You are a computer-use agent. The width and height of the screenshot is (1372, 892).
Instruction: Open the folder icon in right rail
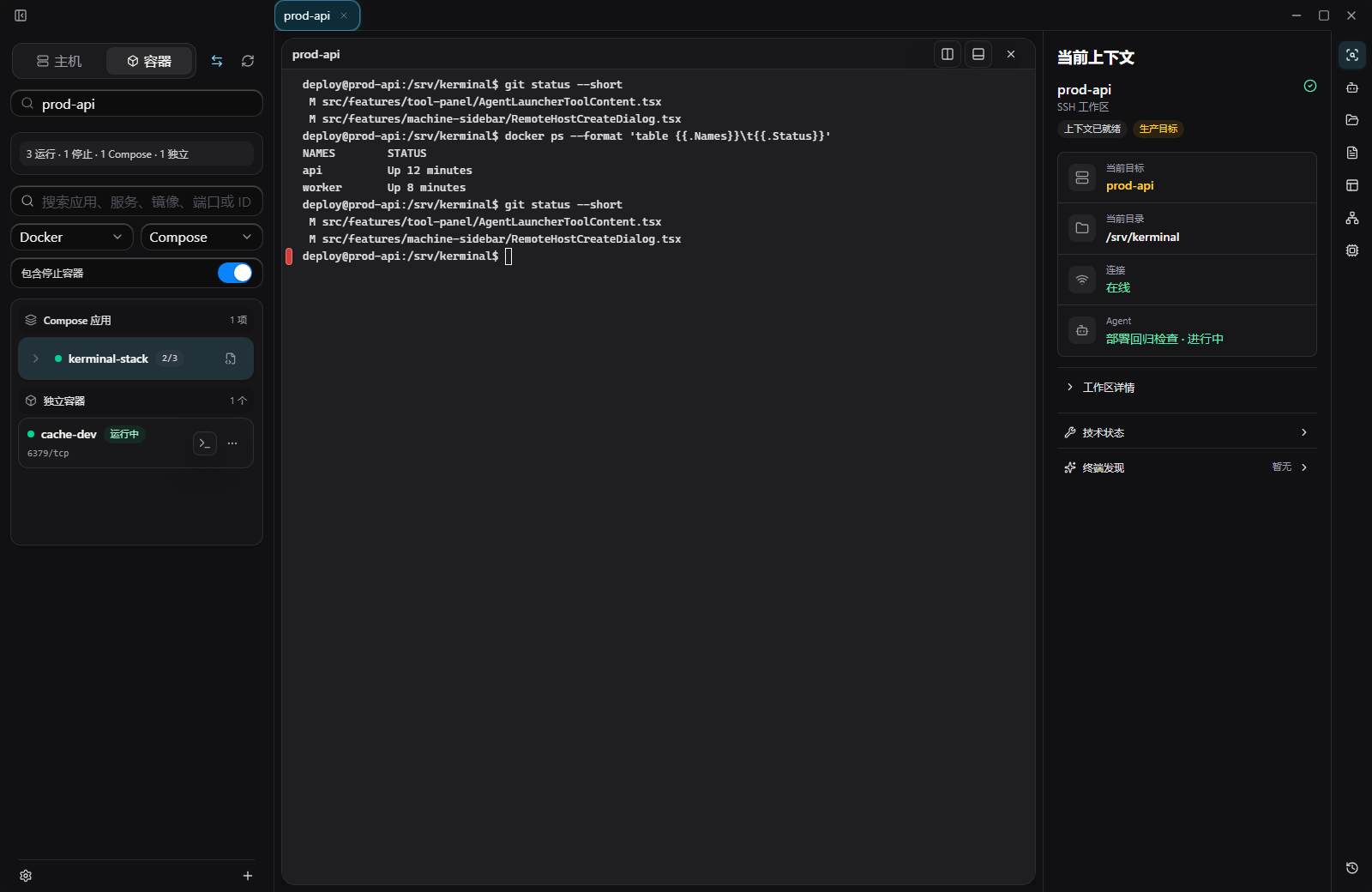tap(1352, 120)
